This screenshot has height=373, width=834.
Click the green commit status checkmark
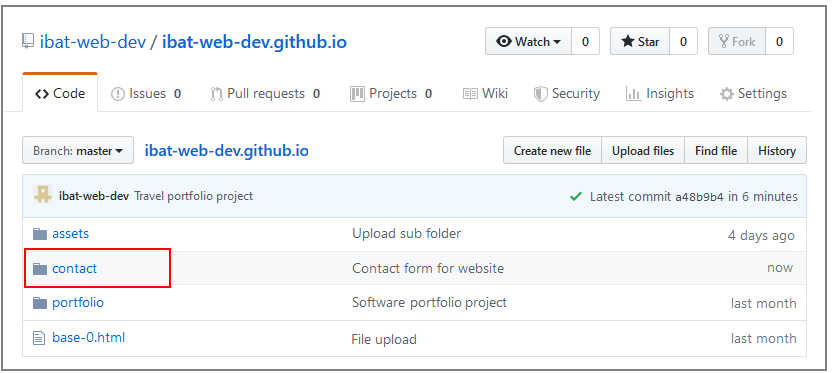point(576,196)
